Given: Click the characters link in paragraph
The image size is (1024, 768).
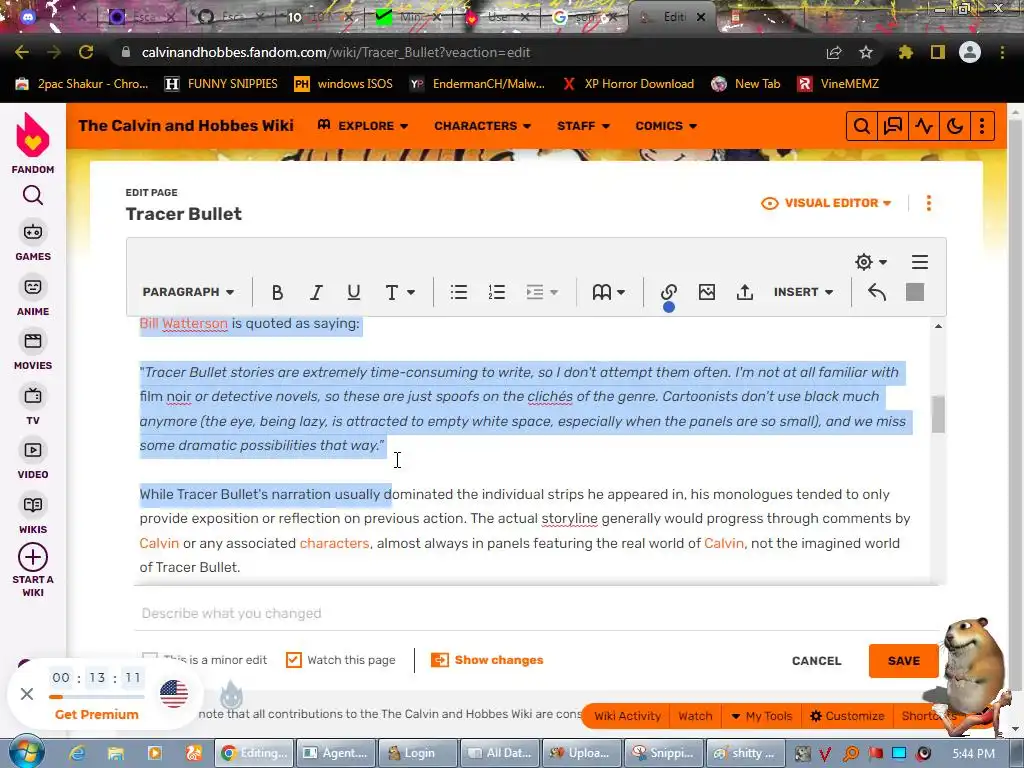Looking at the screenshot, I should click(x=334, y=543).
